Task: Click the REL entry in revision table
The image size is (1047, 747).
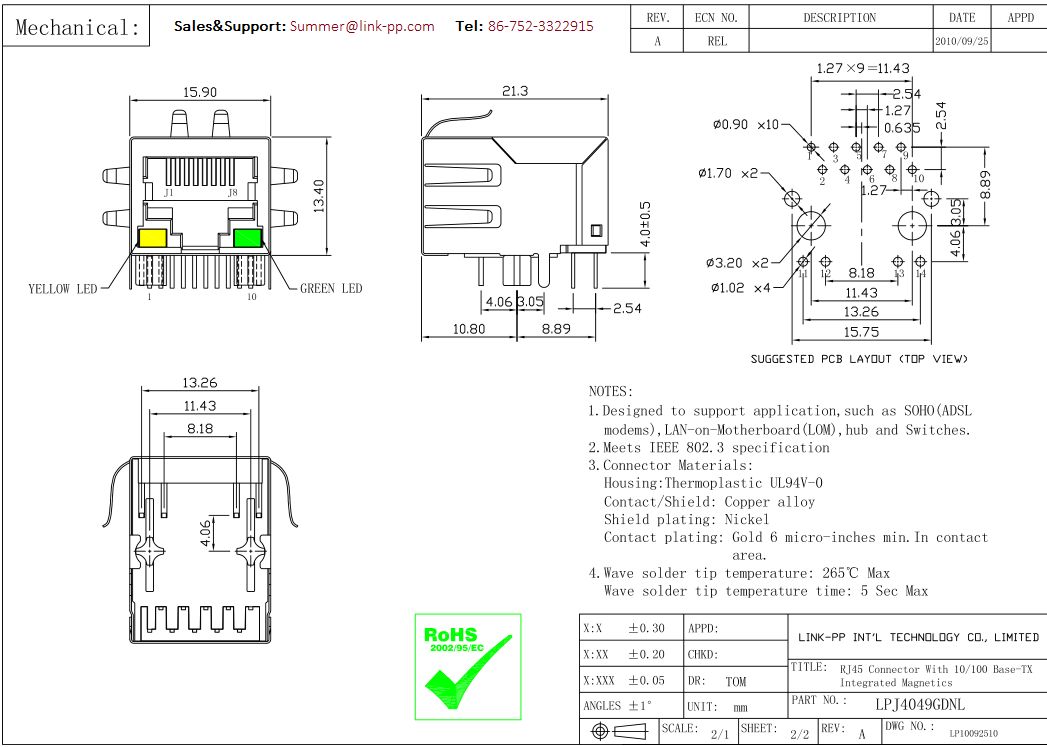Action: click(x=716, y=41)
